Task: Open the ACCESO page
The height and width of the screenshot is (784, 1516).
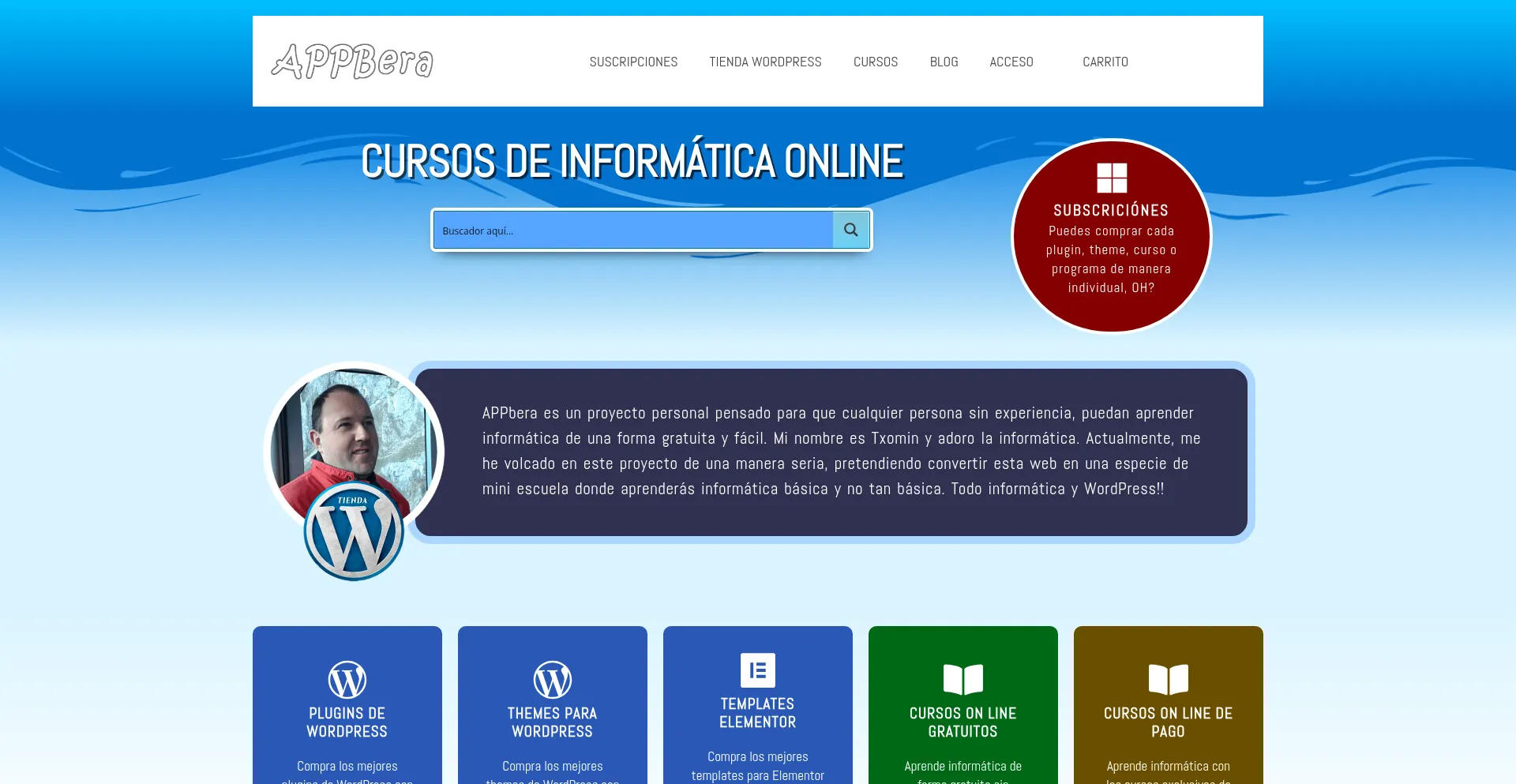Action: click(1011, 61)
